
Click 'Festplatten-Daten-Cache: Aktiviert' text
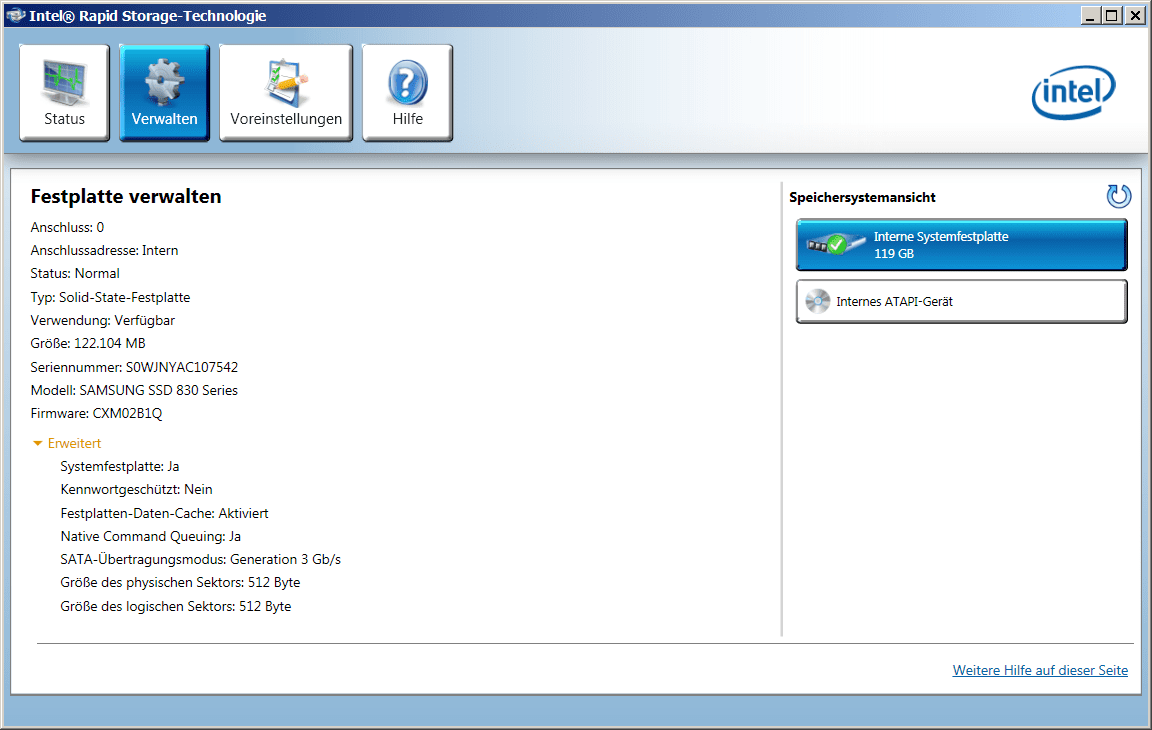[x=165, y=513]
